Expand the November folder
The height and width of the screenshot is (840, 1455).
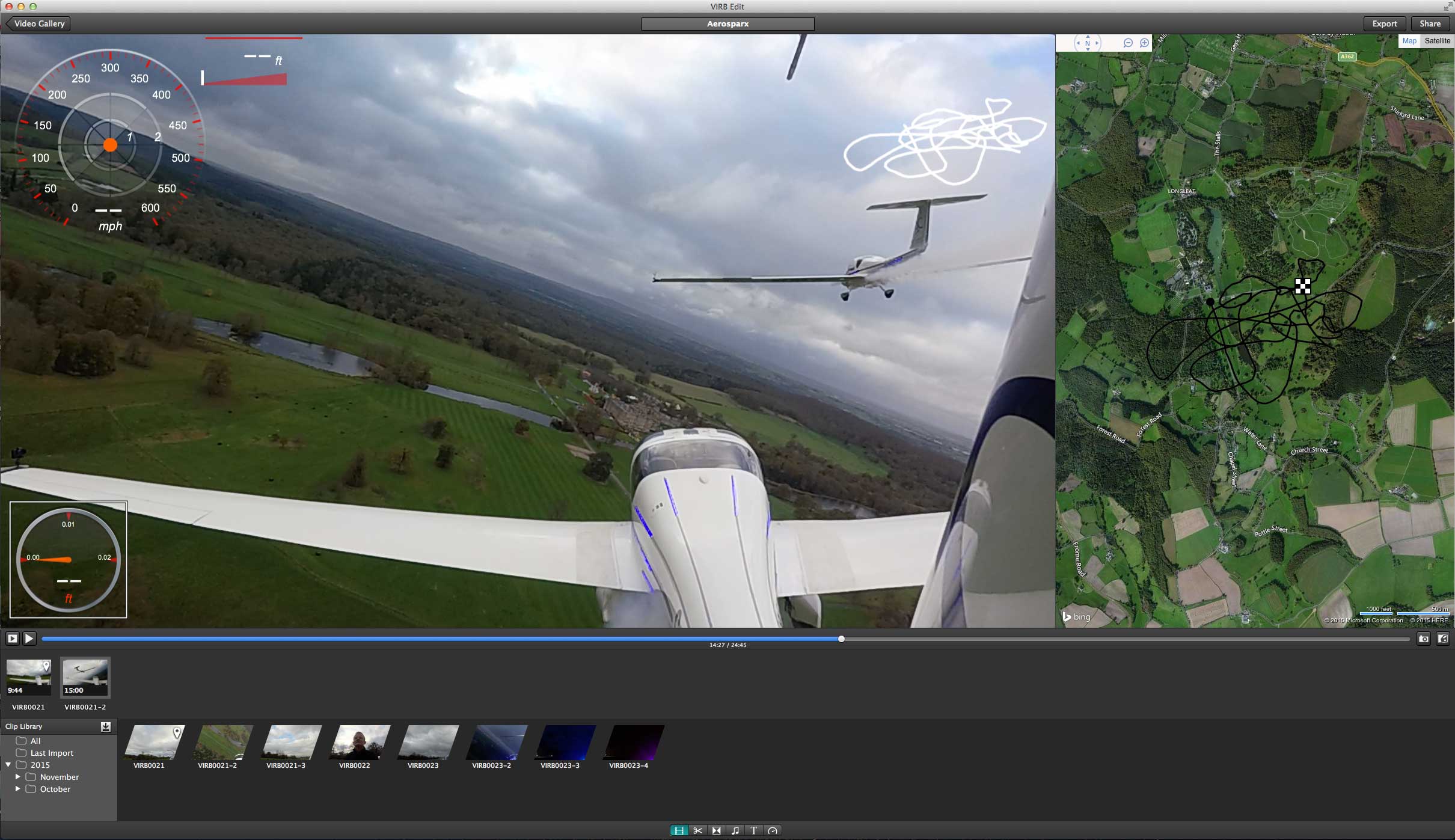pyautogui.click(x=17, y=777)
